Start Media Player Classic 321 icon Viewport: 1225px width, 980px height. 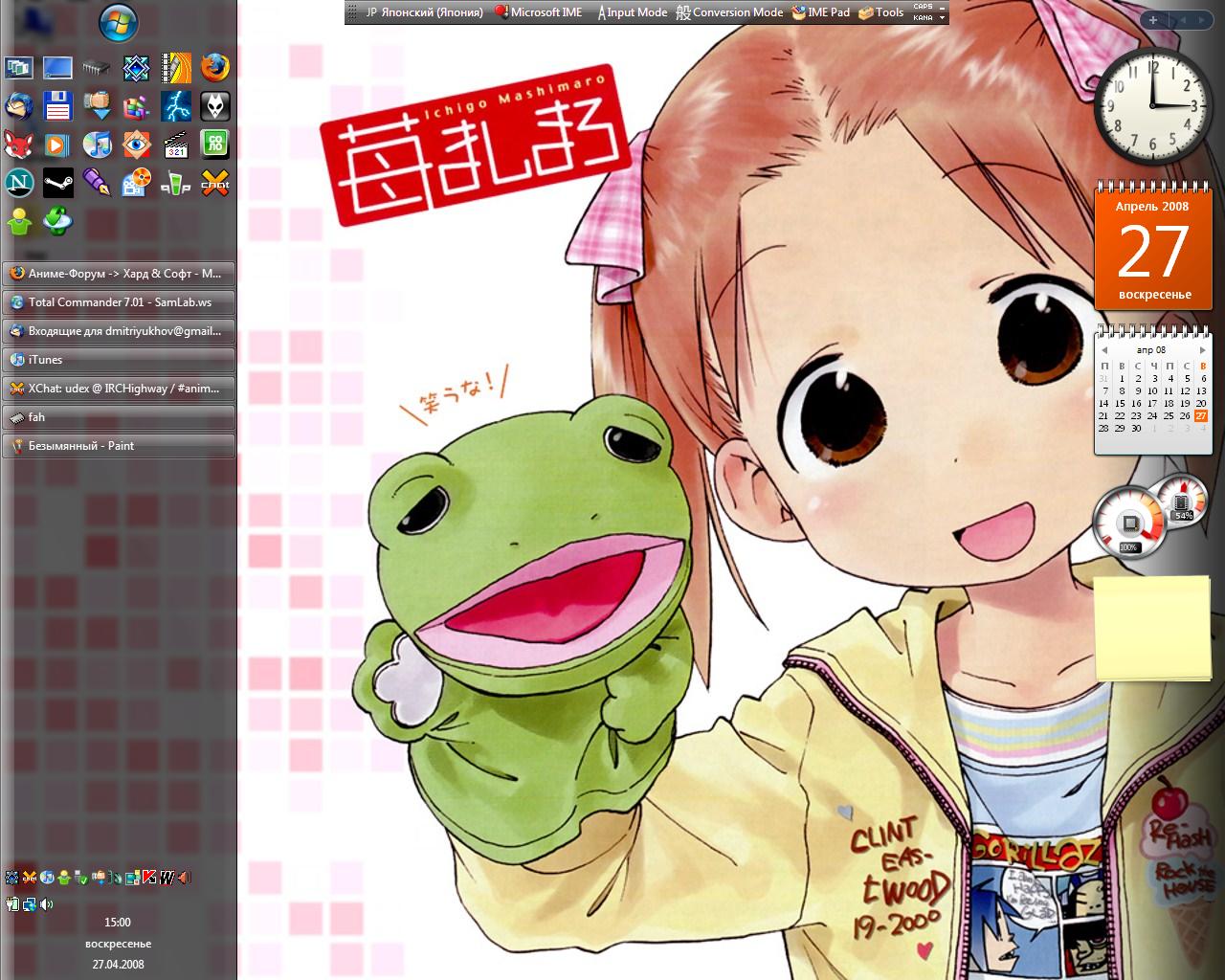coord(175,144)
